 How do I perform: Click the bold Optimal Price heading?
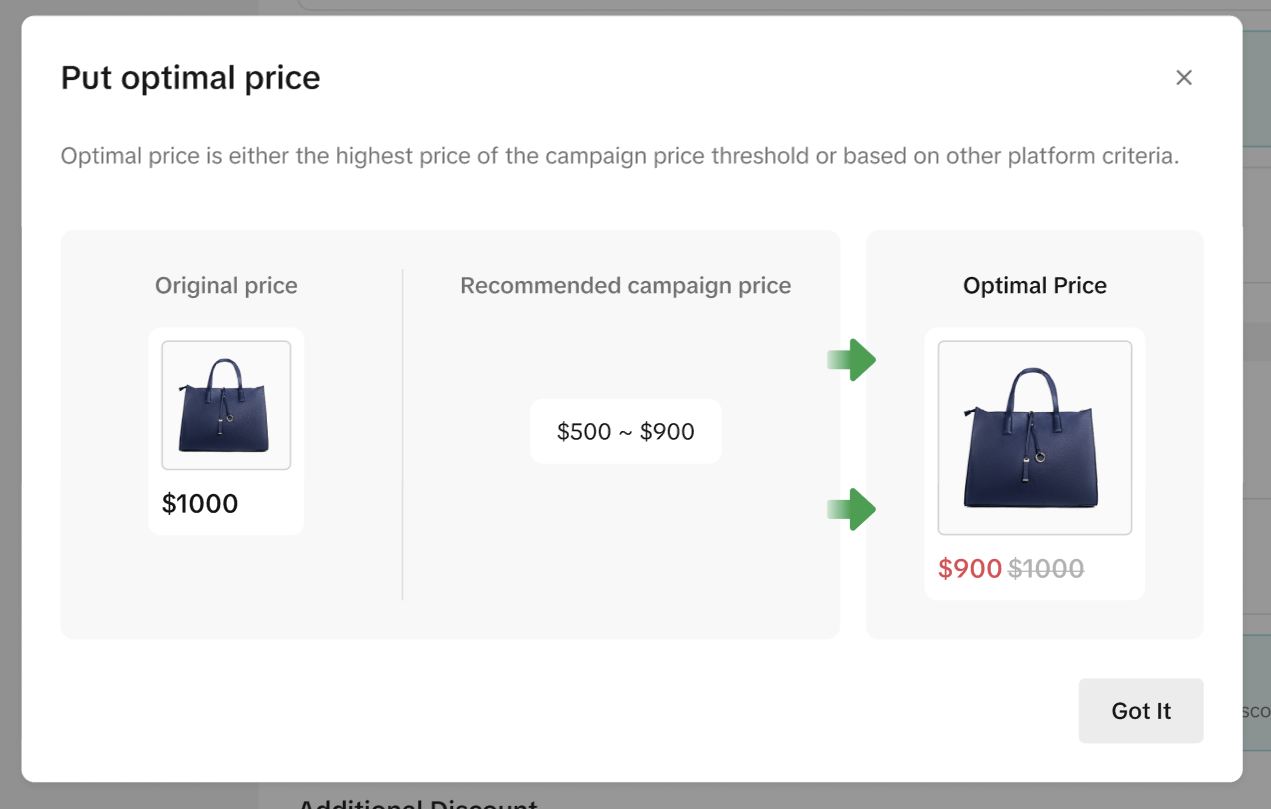pyautogui.click(x=1034, y=286)
